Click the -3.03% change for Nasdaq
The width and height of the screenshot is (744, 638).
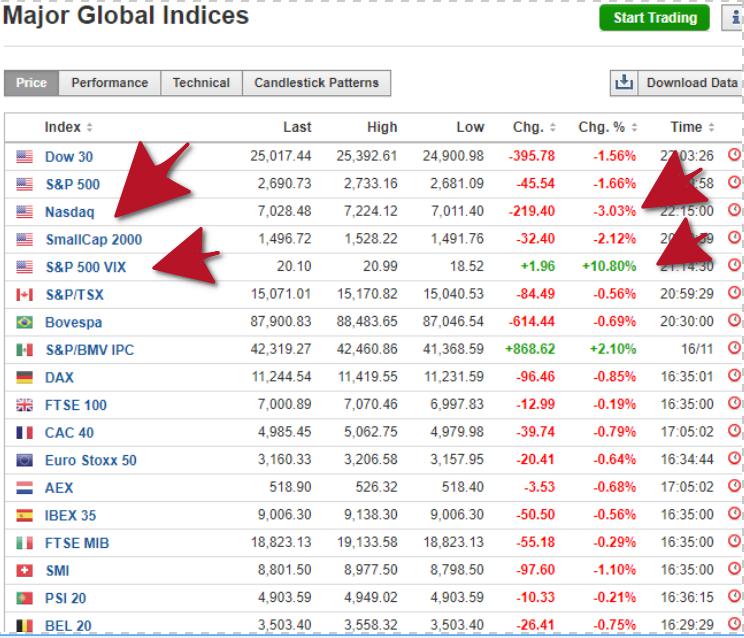pyautogui.click(x=614, y=211)
